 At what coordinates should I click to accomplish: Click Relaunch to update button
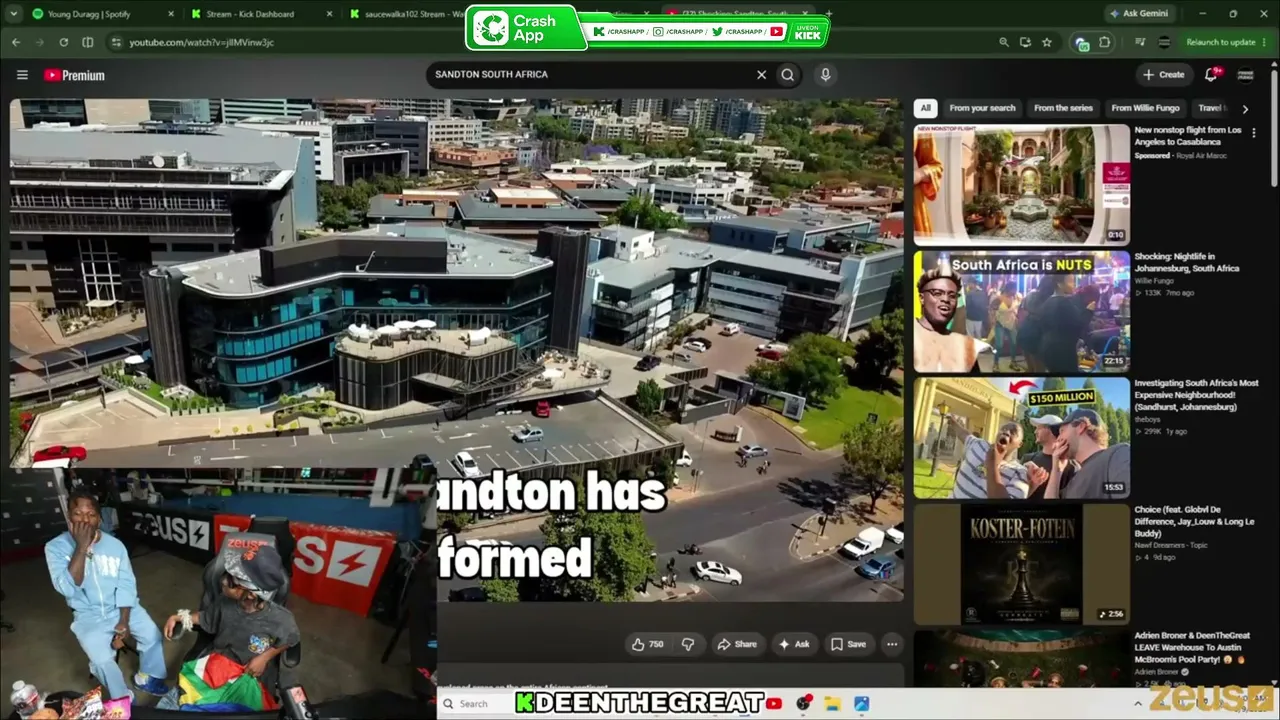(x=1220, y=42)
